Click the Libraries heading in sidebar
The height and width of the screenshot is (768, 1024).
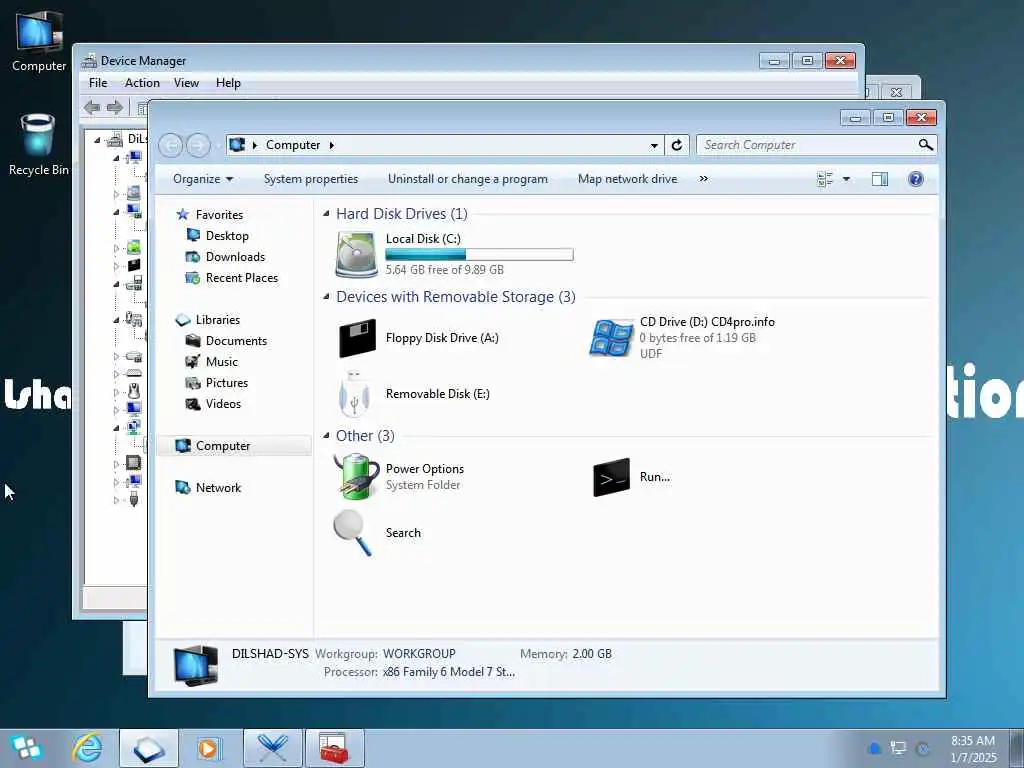217,320
